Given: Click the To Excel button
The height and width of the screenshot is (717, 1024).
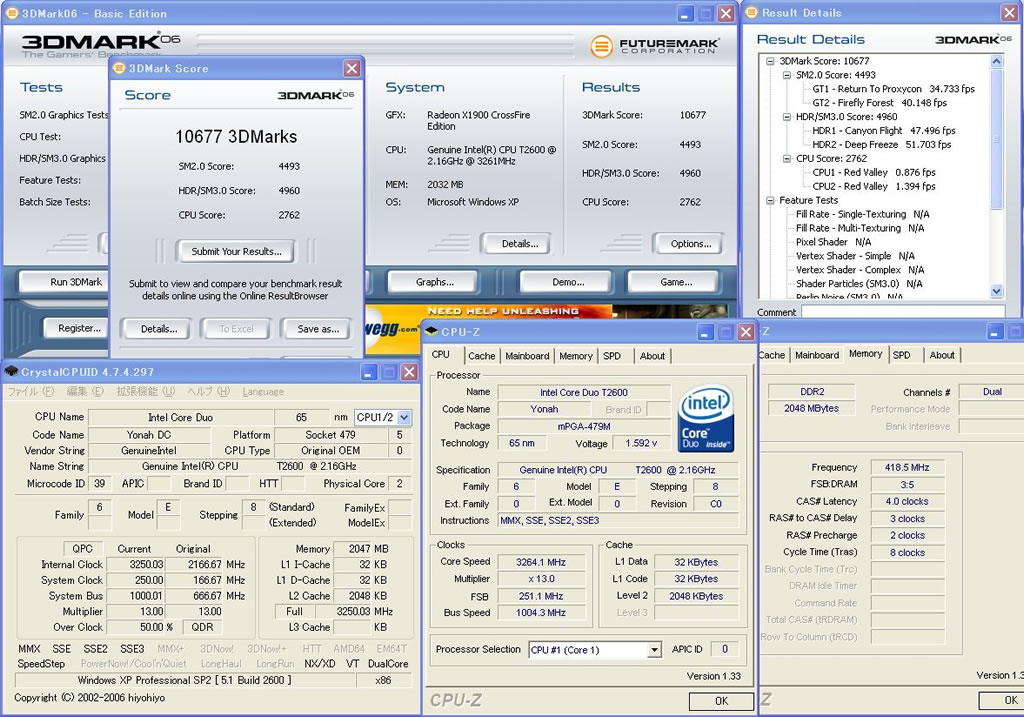Looking at the screenshot, I should [236, 329].
